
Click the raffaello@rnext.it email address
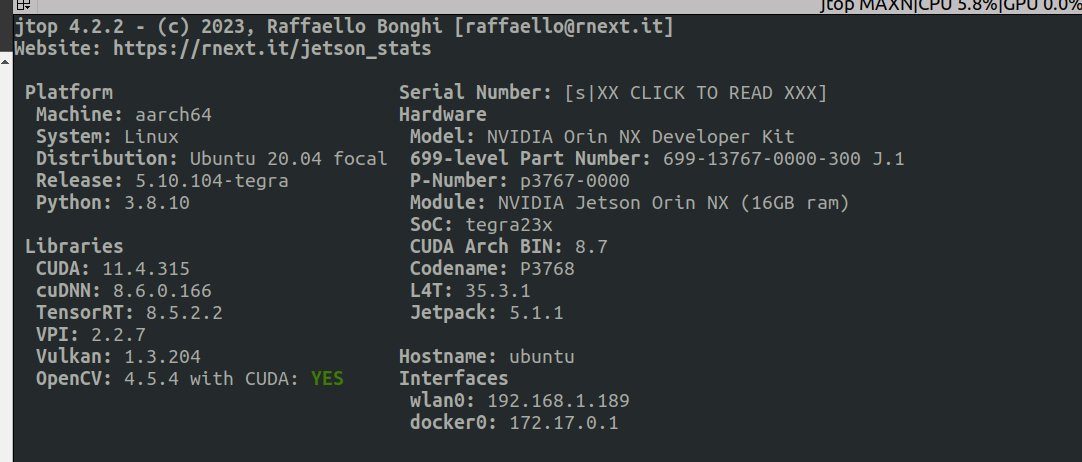point(564,27)
